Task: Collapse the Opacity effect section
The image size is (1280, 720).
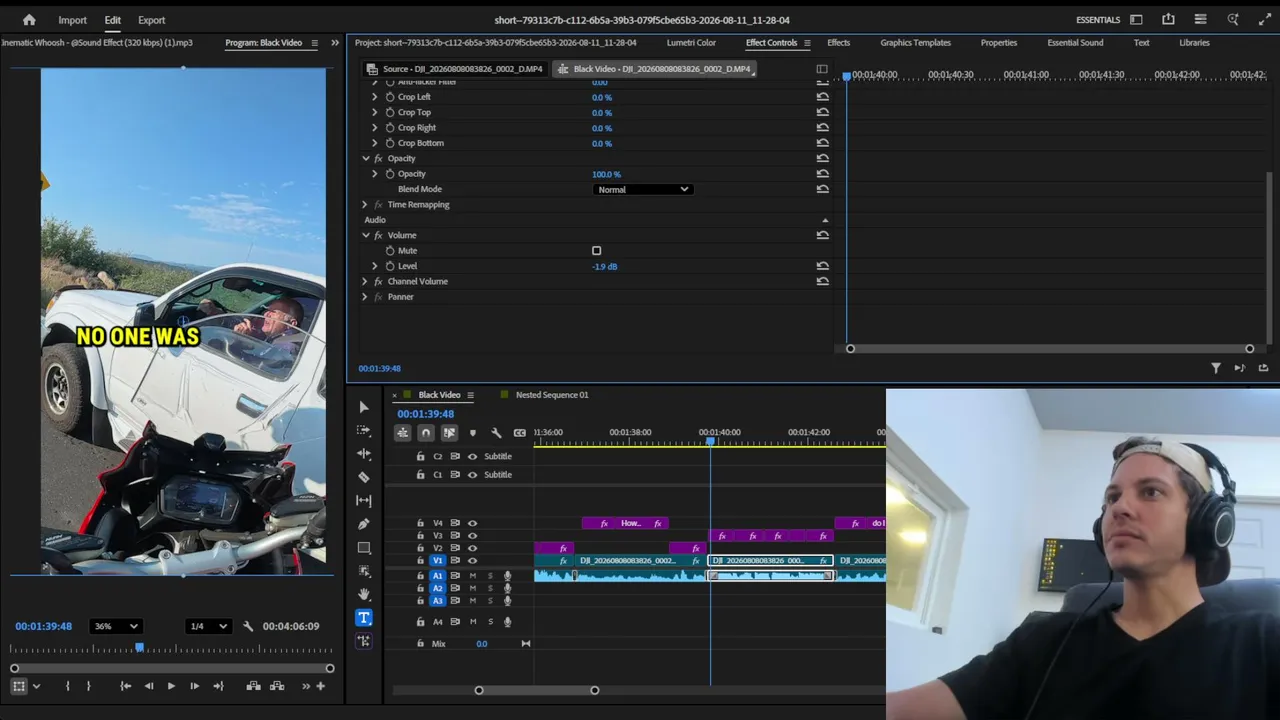Action: [366, 158]
